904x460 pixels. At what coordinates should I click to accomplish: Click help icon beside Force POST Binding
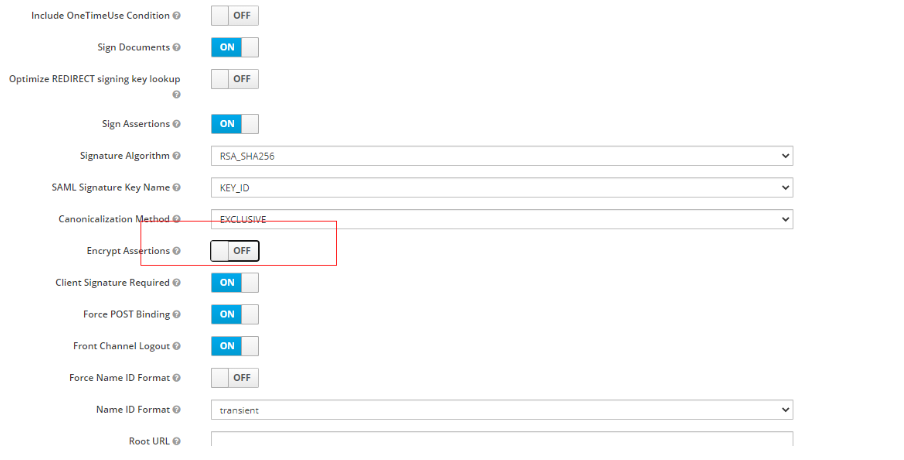pos(177,314)
